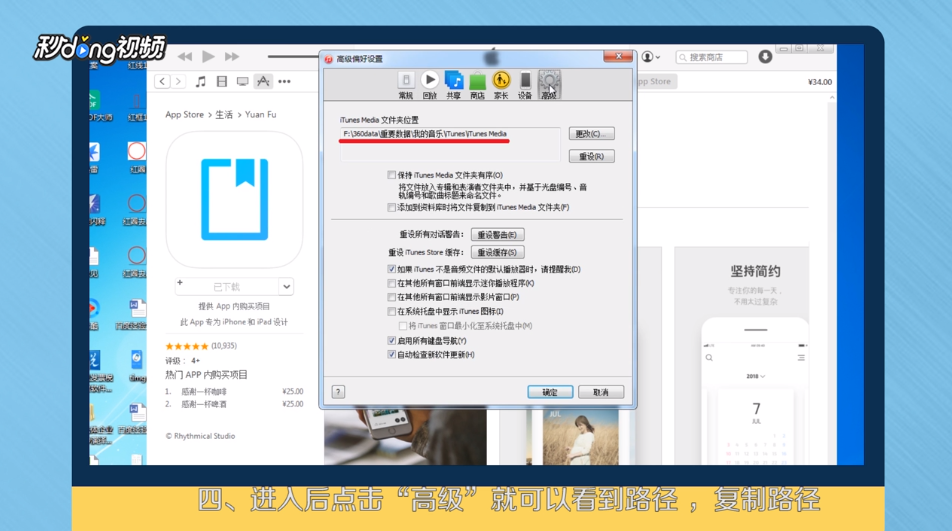Go forward with the right arrow
Image resolution: width=952 pixels, height=531 pixels.
tap(178, 81)
